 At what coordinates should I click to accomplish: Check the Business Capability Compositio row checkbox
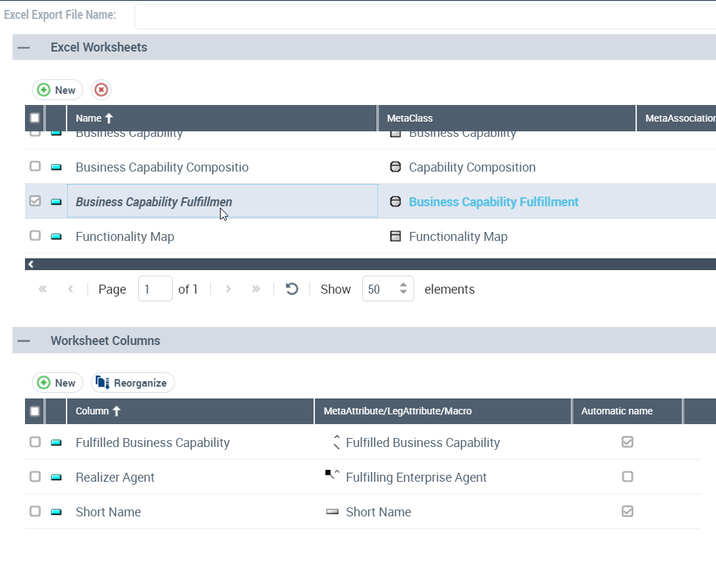tap(35, 167)
